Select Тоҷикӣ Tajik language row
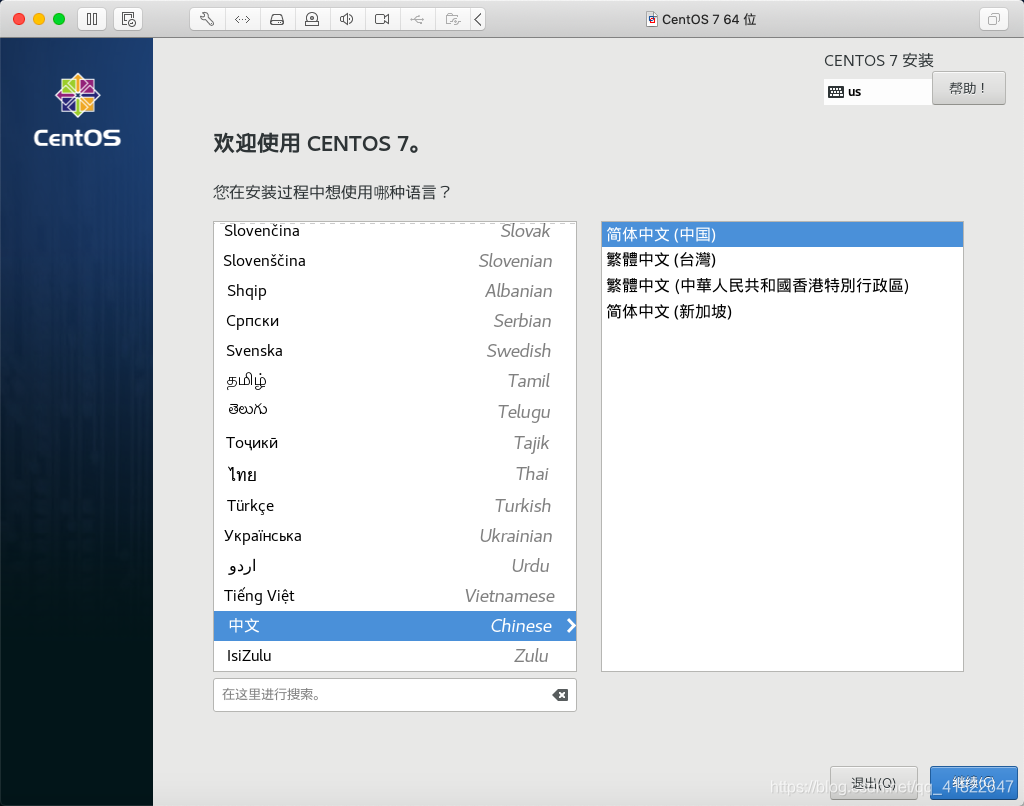Image resolution: width=1024 pixels, height=806 pixels. [x=394, y=443]
